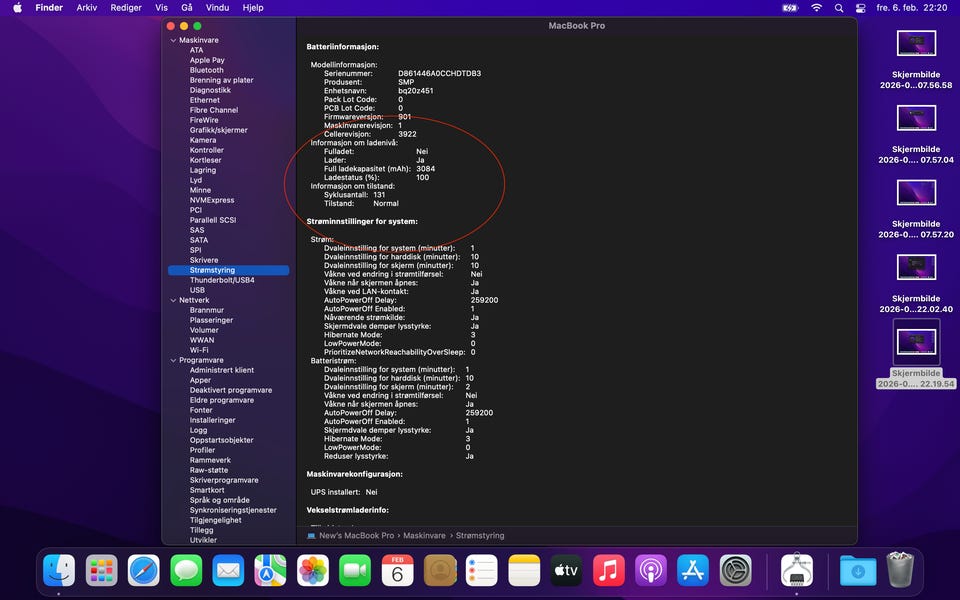Image resolution: width=960 pixels, height=600 pixels.
Task: Open the Apple menu
Action: 17,8
